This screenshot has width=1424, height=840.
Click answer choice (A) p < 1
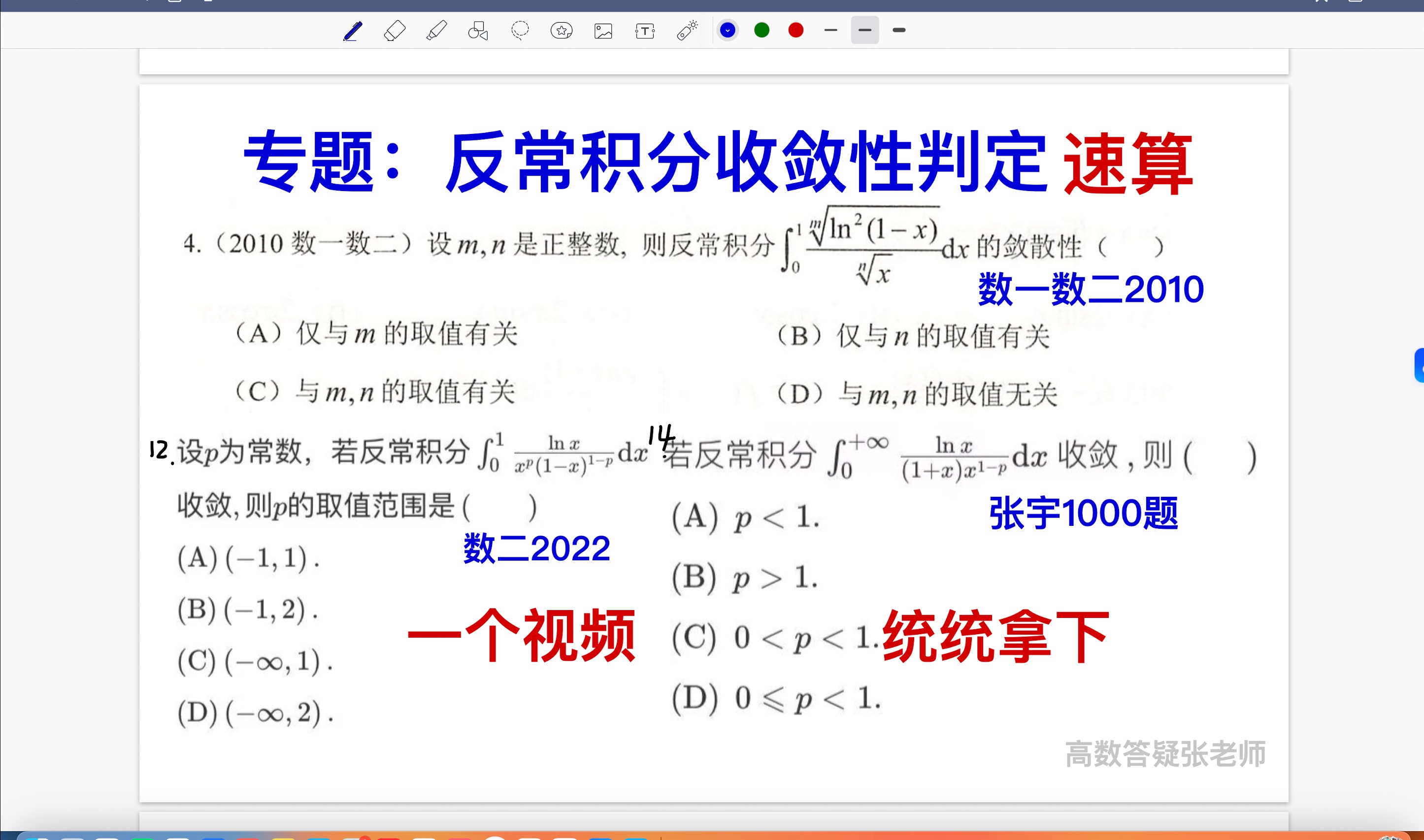pyautogui.click(x=745, y=517)
